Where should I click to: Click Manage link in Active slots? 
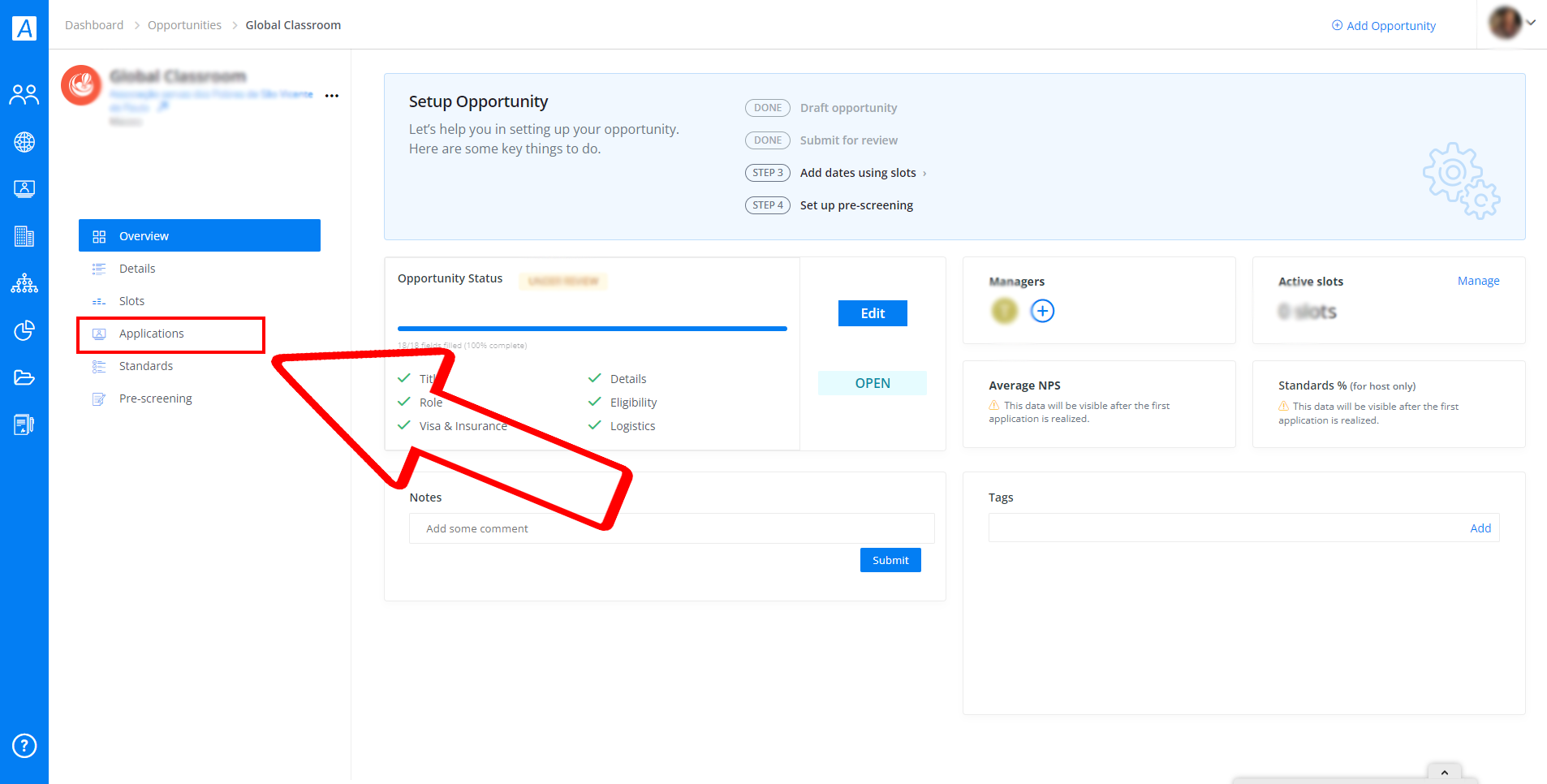(1478, 281)
